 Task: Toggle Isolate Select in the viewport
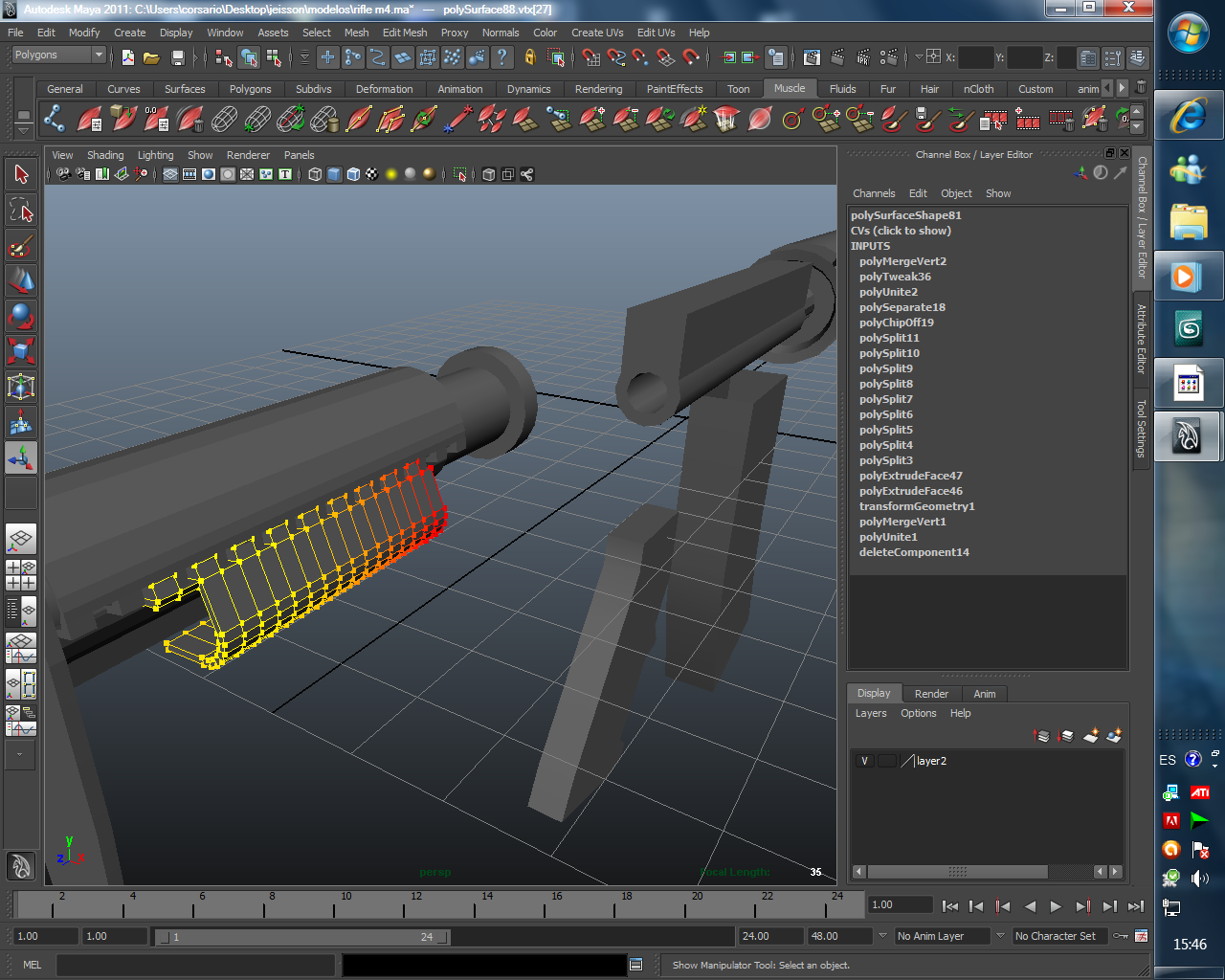point(460,174)
